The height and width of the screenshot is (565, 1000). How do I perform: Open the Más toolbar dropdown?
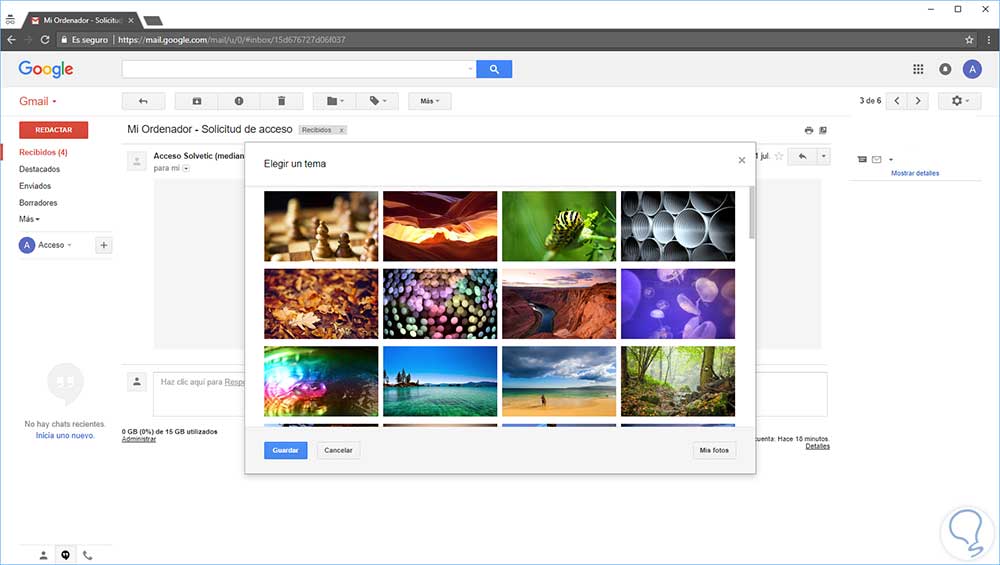430,101
